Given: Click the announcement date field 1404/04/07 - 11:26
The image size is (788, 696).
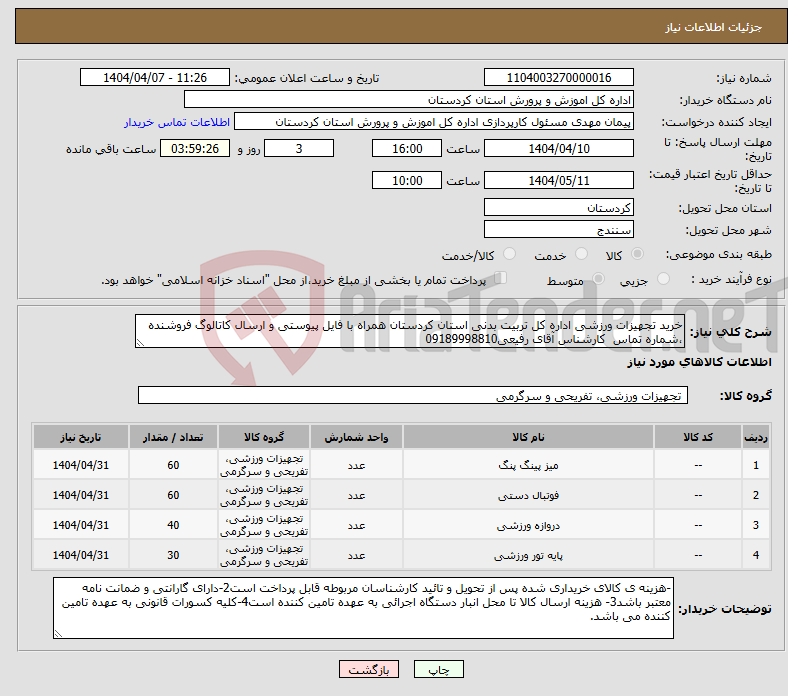Looking at the screenshot, I should [155, 77].
